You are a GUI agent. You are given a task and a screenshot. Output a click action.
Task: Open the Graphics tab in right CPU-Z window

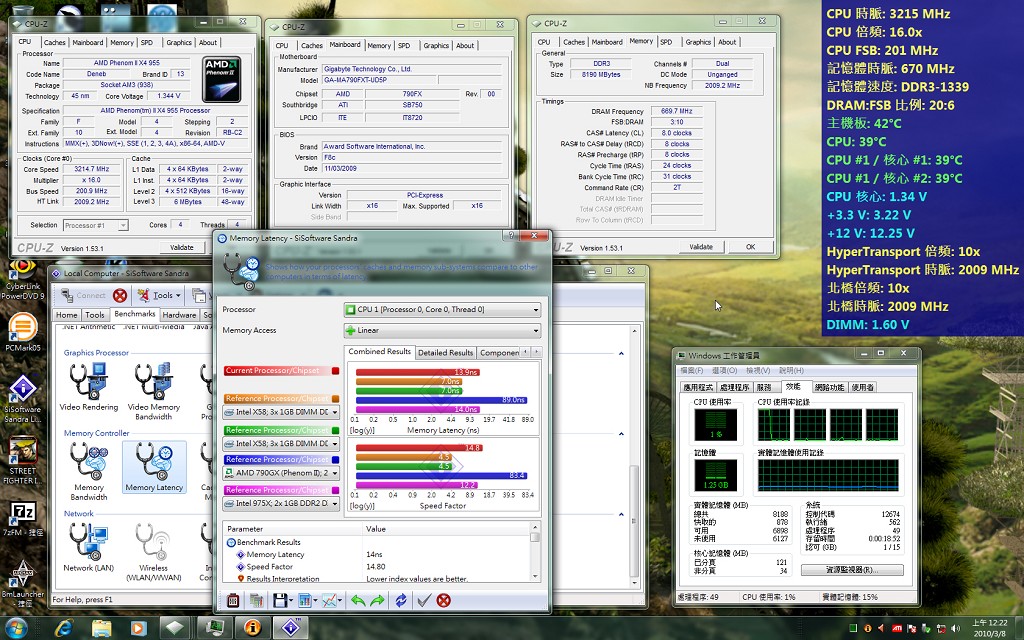click(x=697, y=42)
